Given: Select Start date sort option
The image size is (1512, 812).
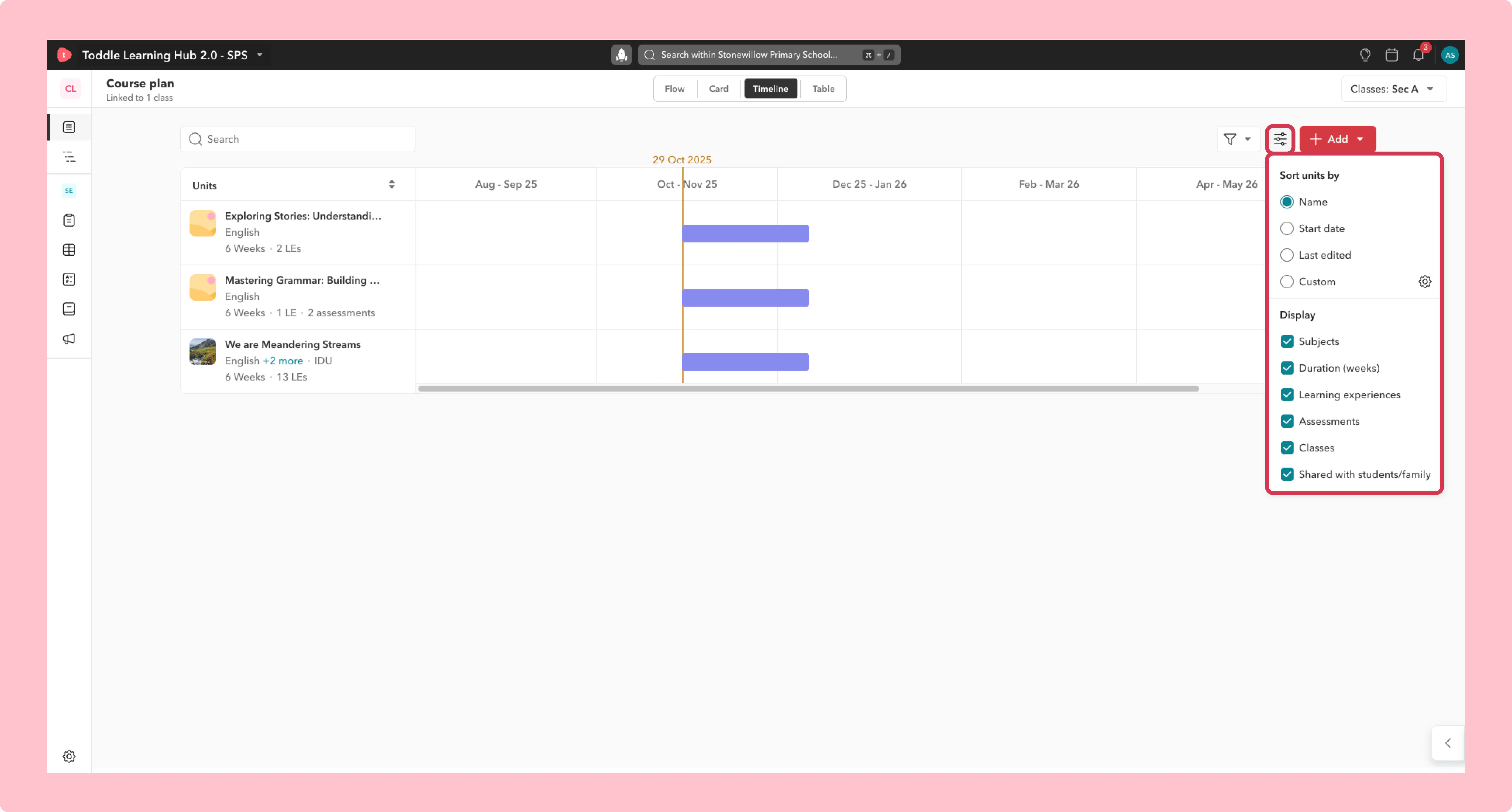Looking at the screenshot, I should pos(1287,228).
